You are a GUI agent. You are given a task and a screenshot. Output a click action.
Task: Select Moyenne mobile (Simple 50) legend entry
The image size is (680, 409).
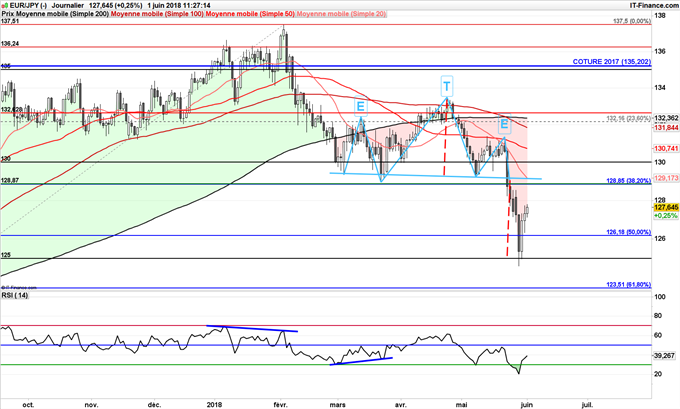coord(250,14)
